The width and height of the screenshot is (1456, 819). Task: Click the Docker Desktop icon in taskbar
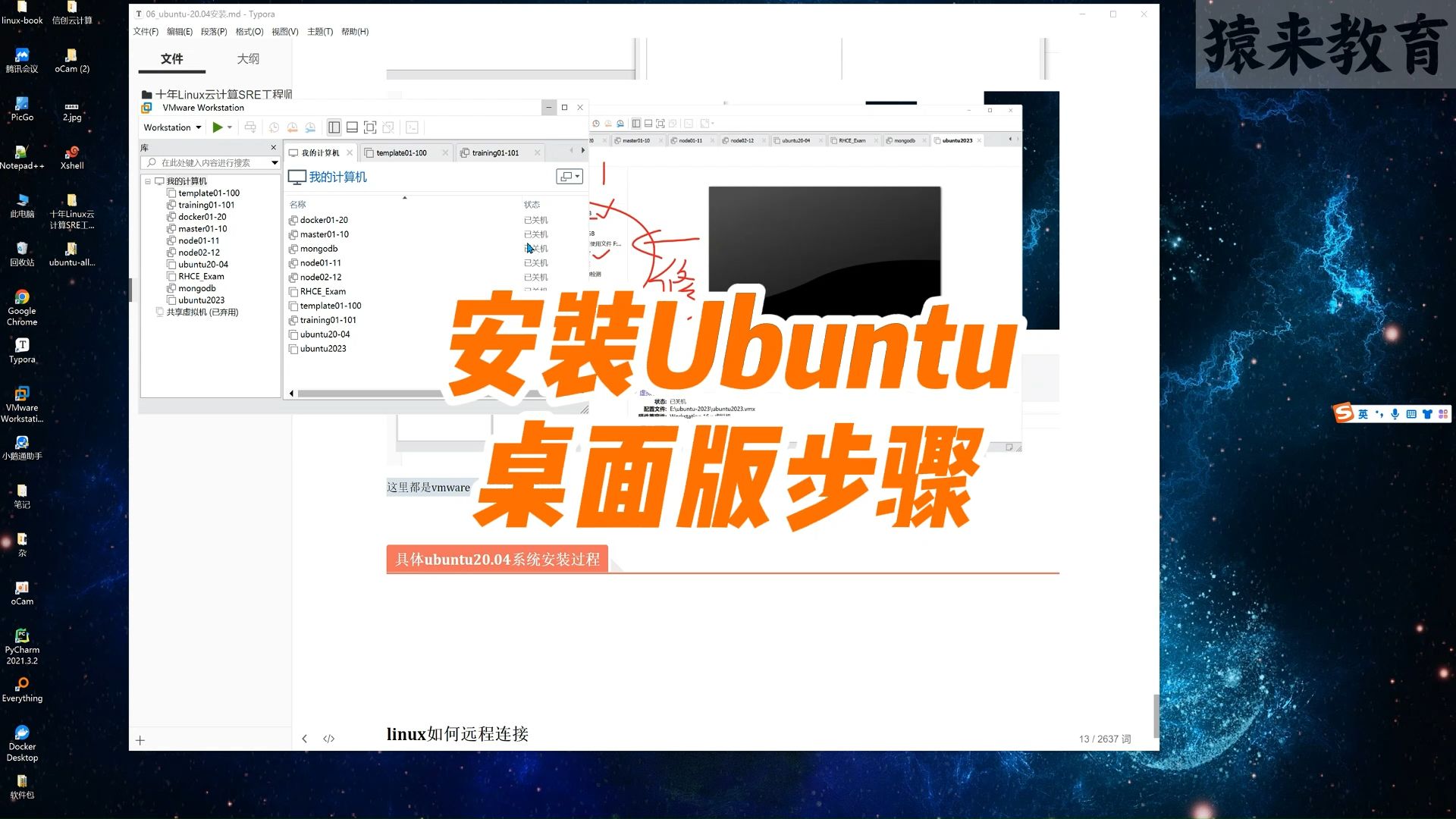click(x=22, y=734)
